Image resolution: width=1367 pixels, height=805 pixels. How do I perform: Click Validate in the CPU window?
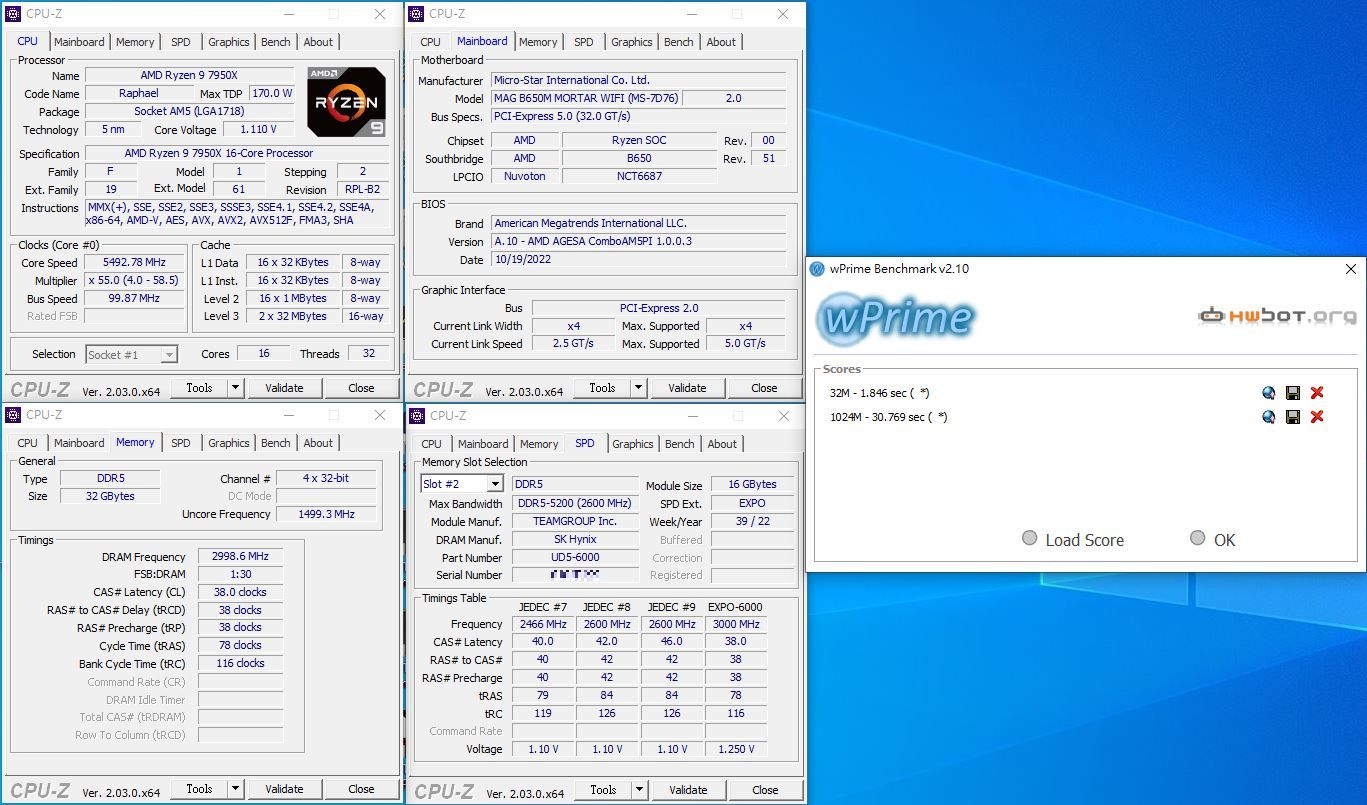point(284,388)
